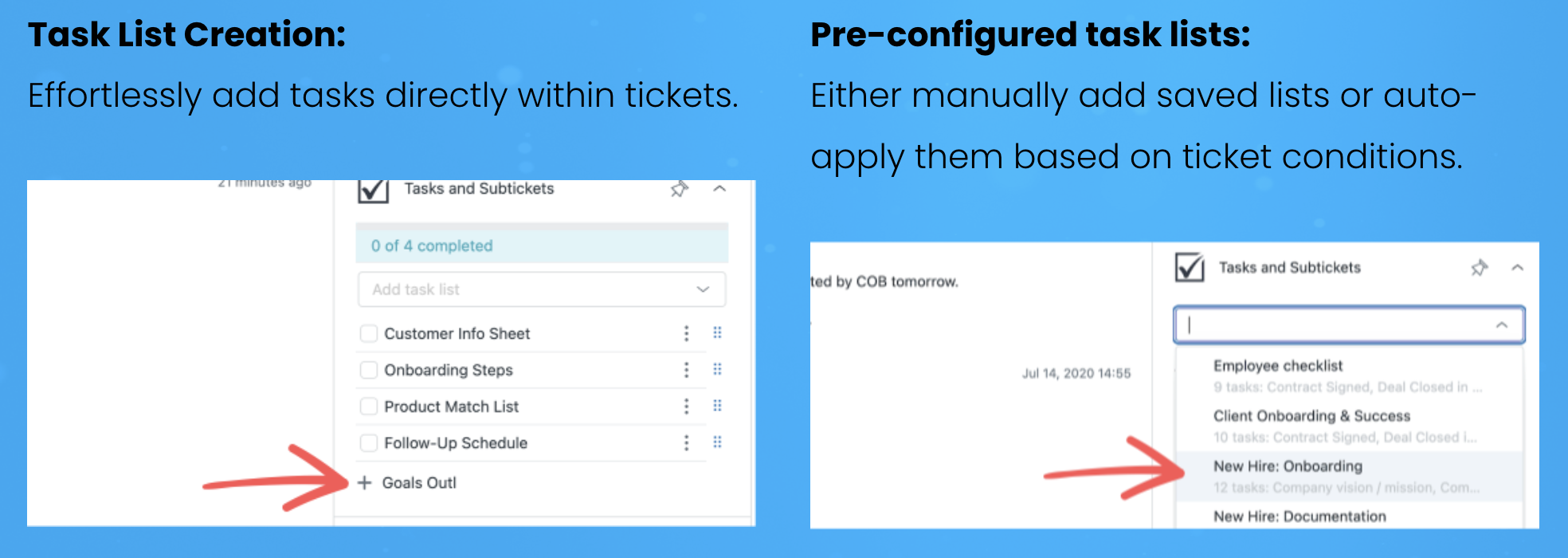
Task: Check the Customer Info Sheet task
Action: pyautogui.click(x=368, y=333)
